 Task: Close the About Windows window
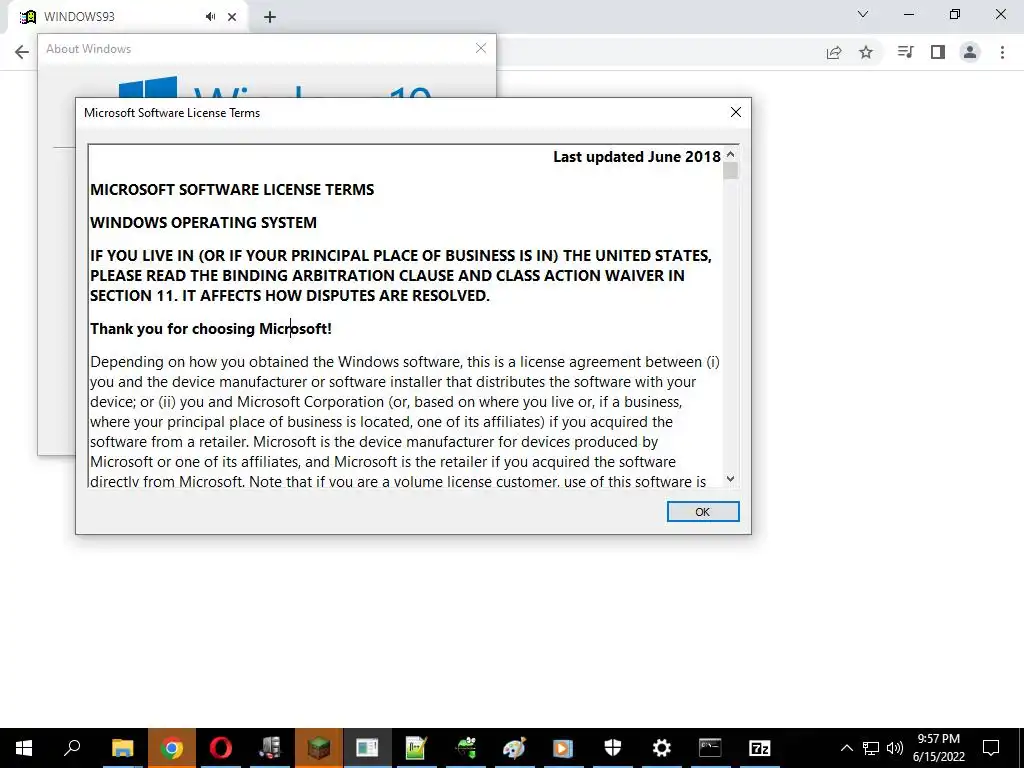click(481, 48)
